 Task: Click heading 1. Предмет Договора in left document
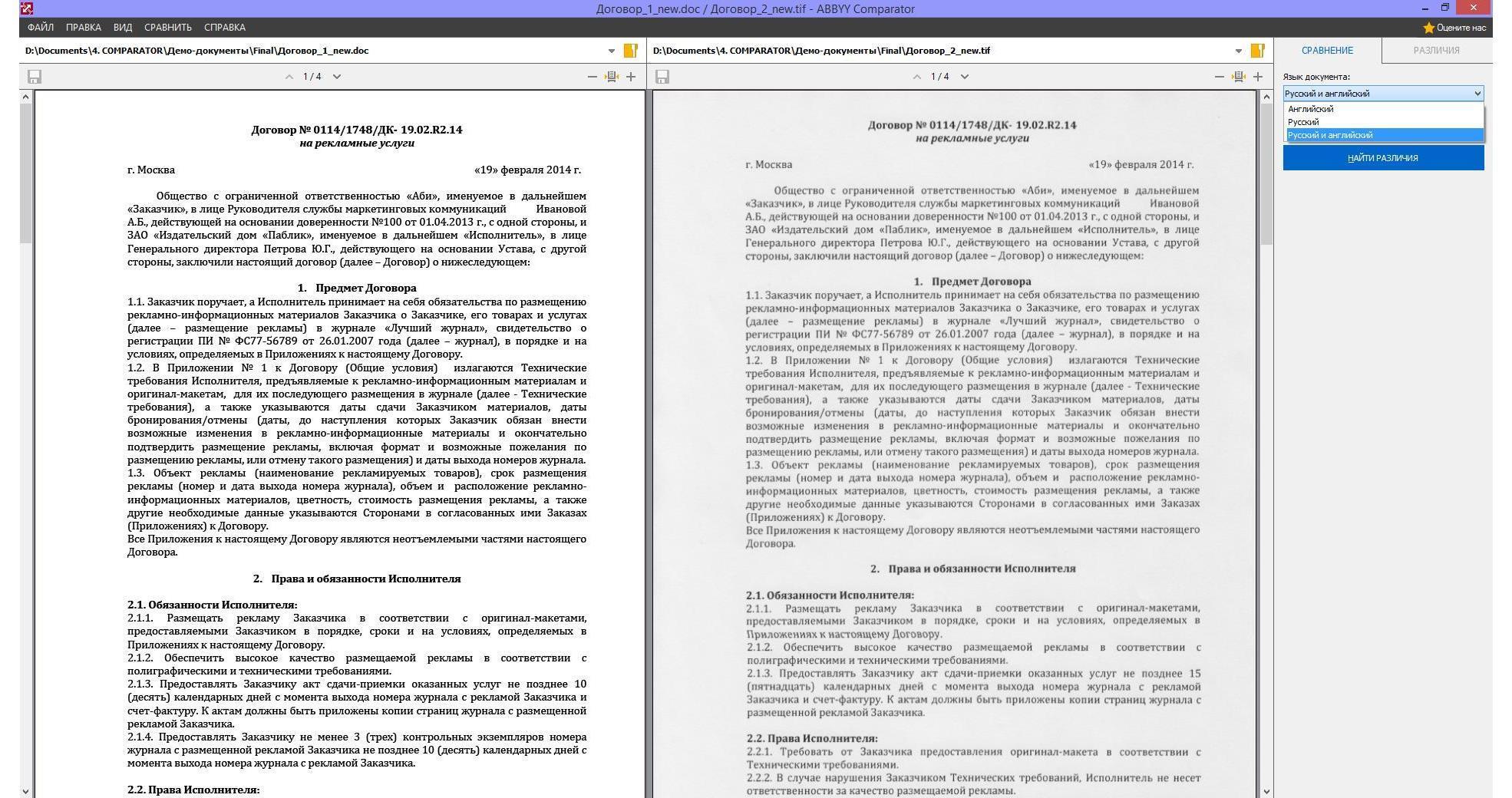click(357, 289)
